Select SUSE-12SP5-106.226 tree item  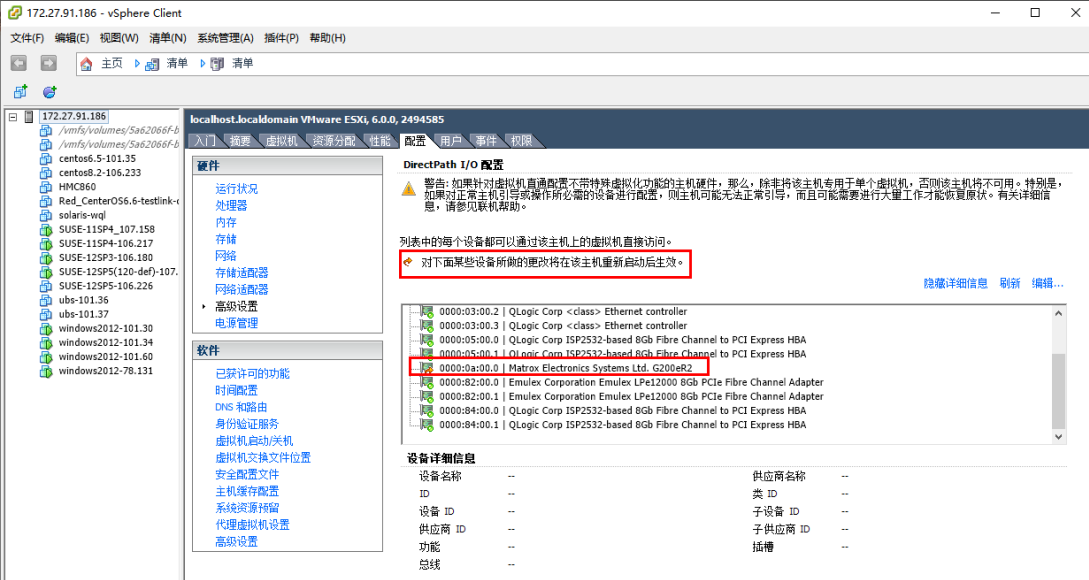[106, 286]
